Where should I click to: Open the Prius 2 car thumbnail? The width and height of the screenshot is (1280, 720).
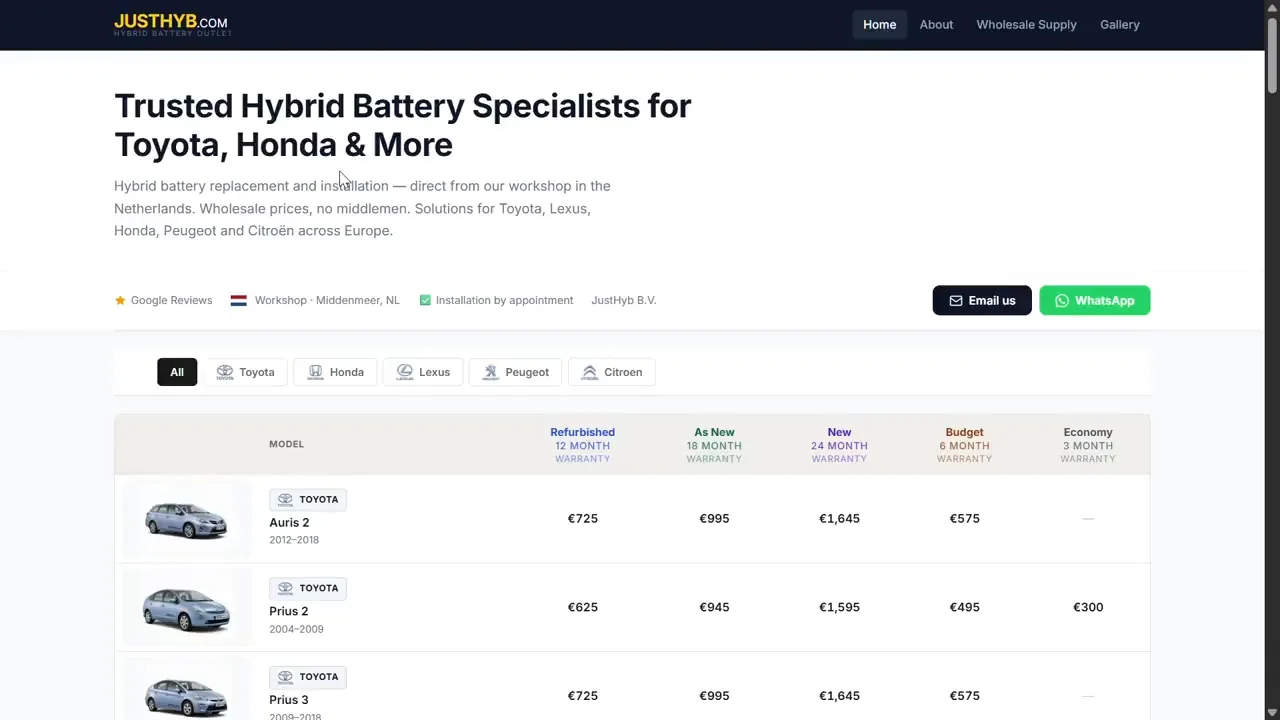pos(187,607)
